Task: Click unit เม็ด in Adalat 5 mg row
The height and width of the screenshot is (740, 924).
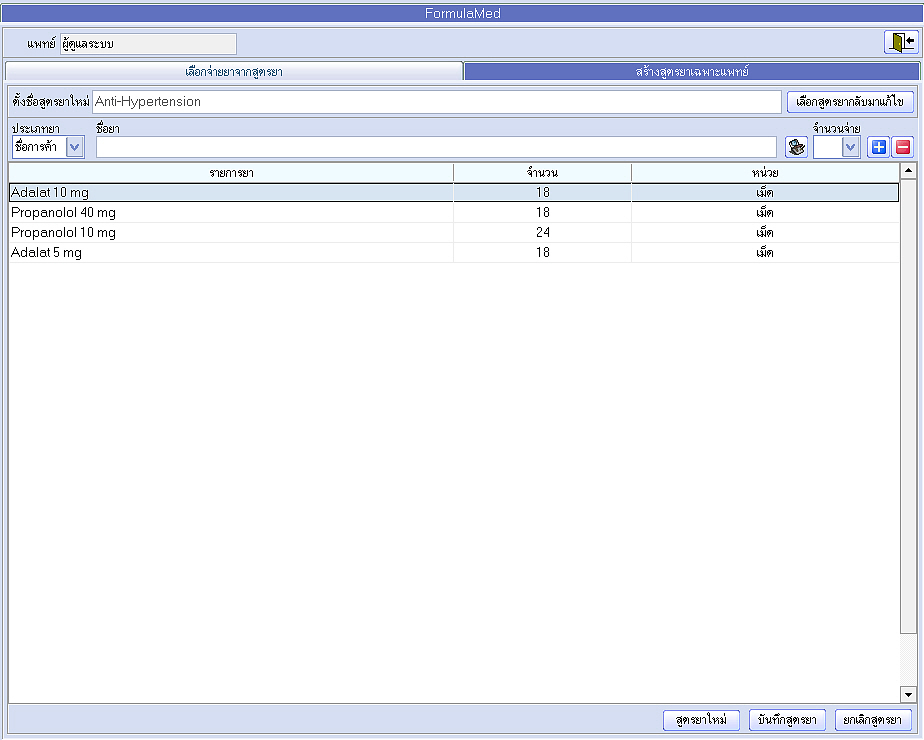Action: 765,252
